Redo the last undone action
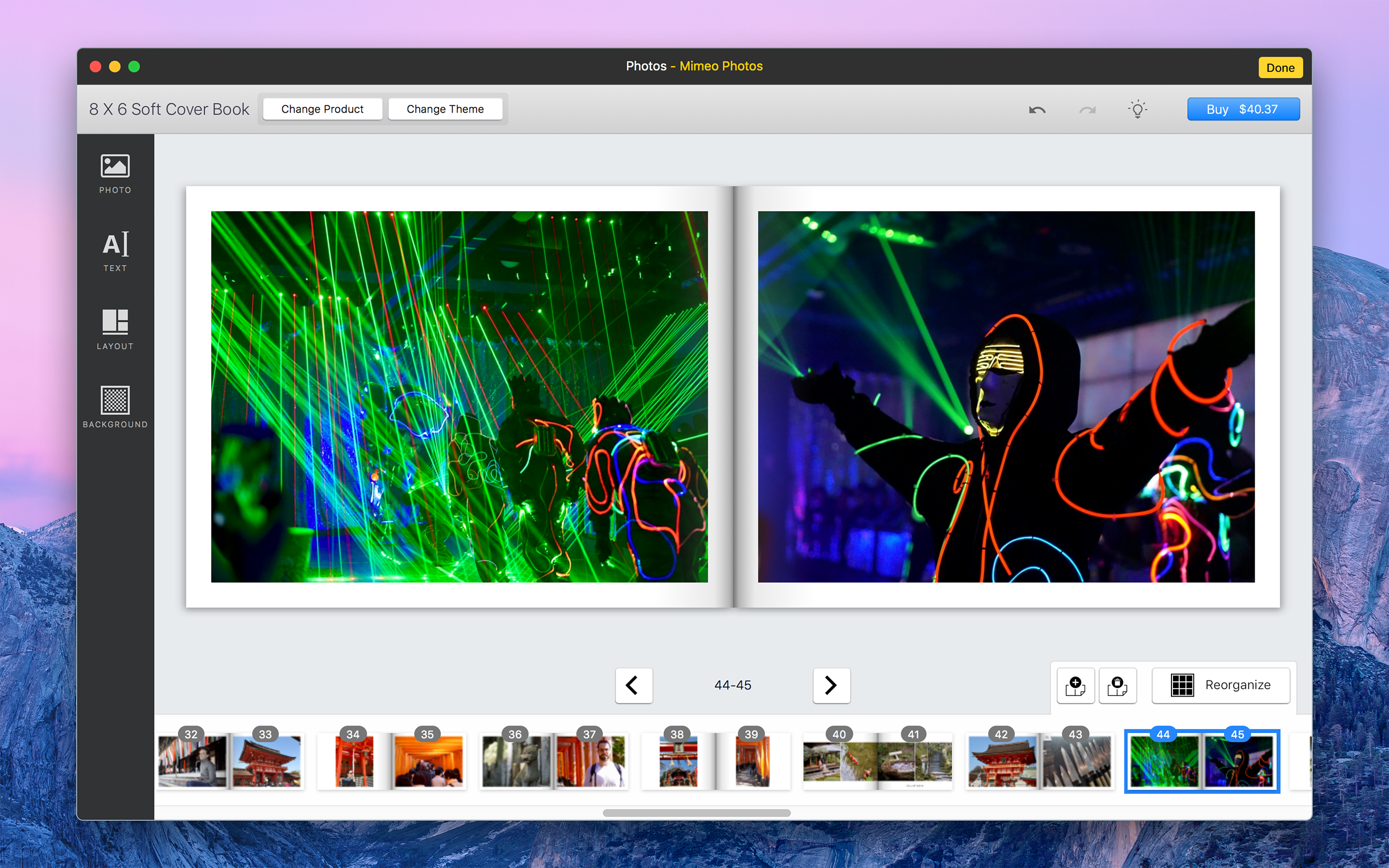The image size is (1389, 868). (1087, 109)
